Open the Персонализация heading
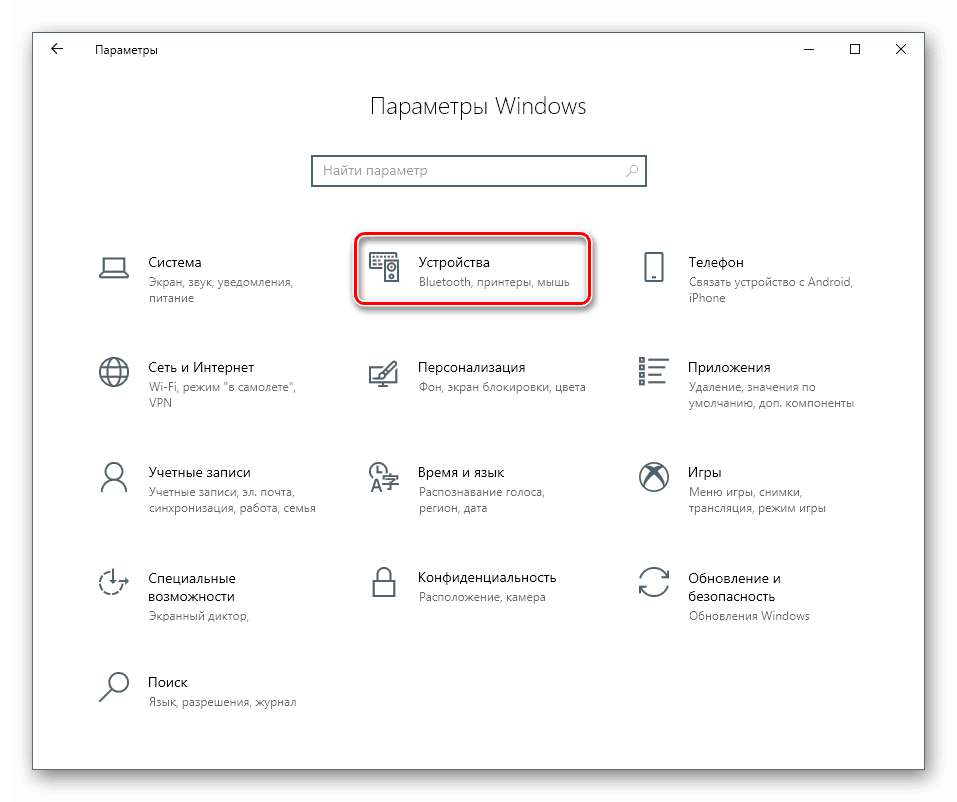Screen dimensions: 957x802 (x=471, y=367)
